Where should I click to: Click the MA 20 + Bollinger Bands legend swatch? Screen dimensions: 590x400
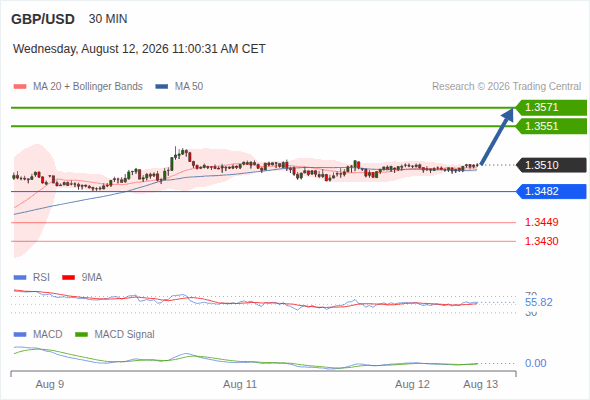[20, 87]
